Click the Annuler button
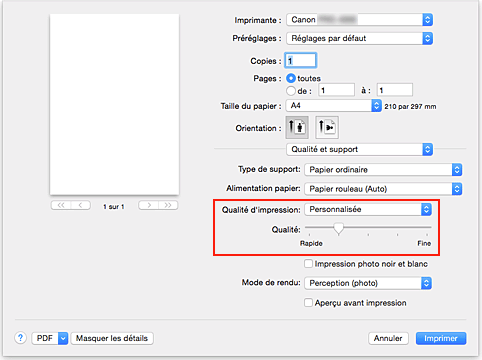The image size is (482, 360). click(x=388, y=338)
